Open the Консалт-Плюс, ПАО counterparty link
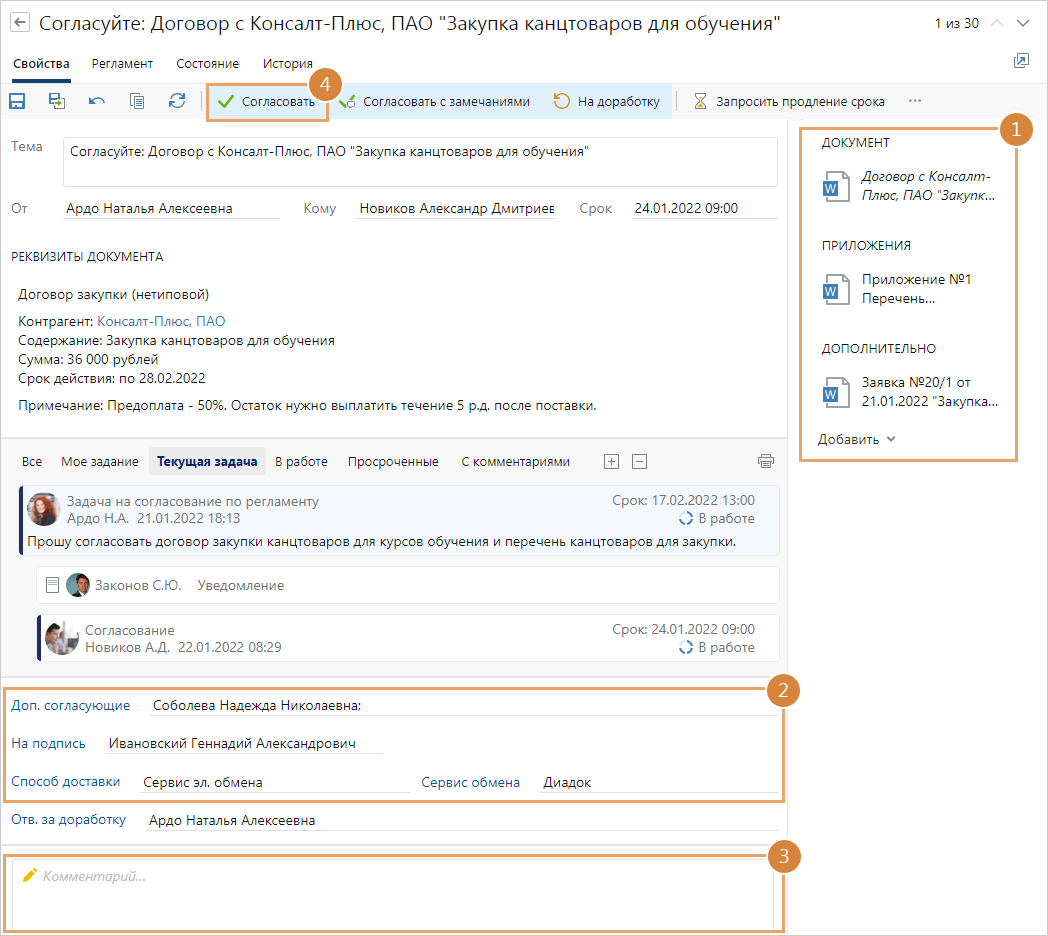 (x=161, y=321)
